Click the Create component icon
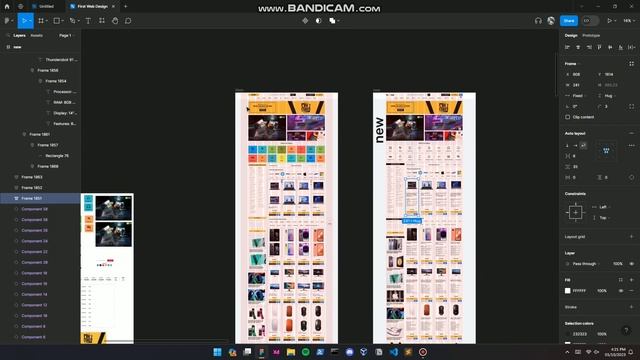The image size is (640, 360). tap(305, 20)
